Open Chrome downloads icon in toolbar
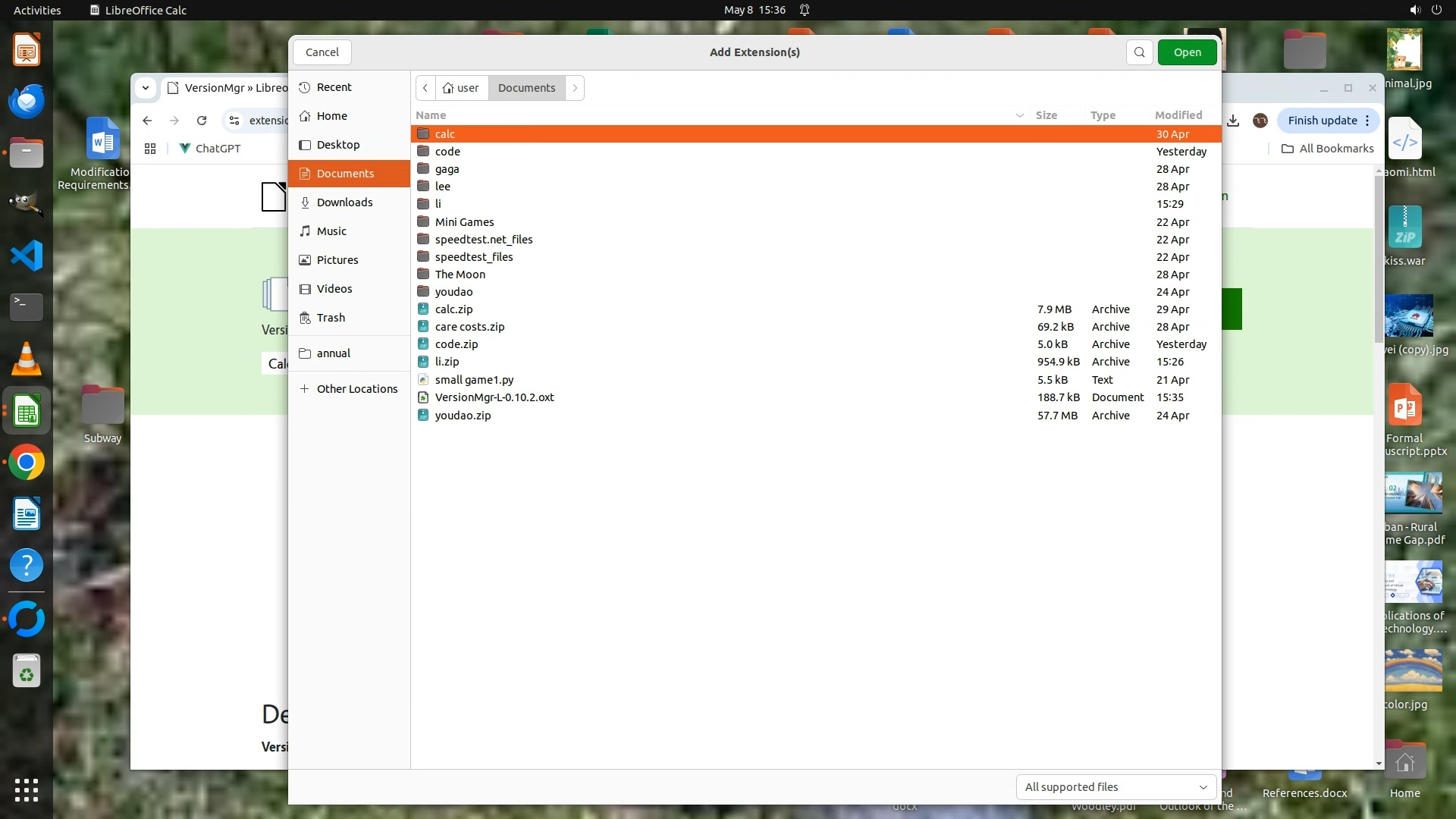Viewport: 1456px width, 819px height. coord(1233,121)
